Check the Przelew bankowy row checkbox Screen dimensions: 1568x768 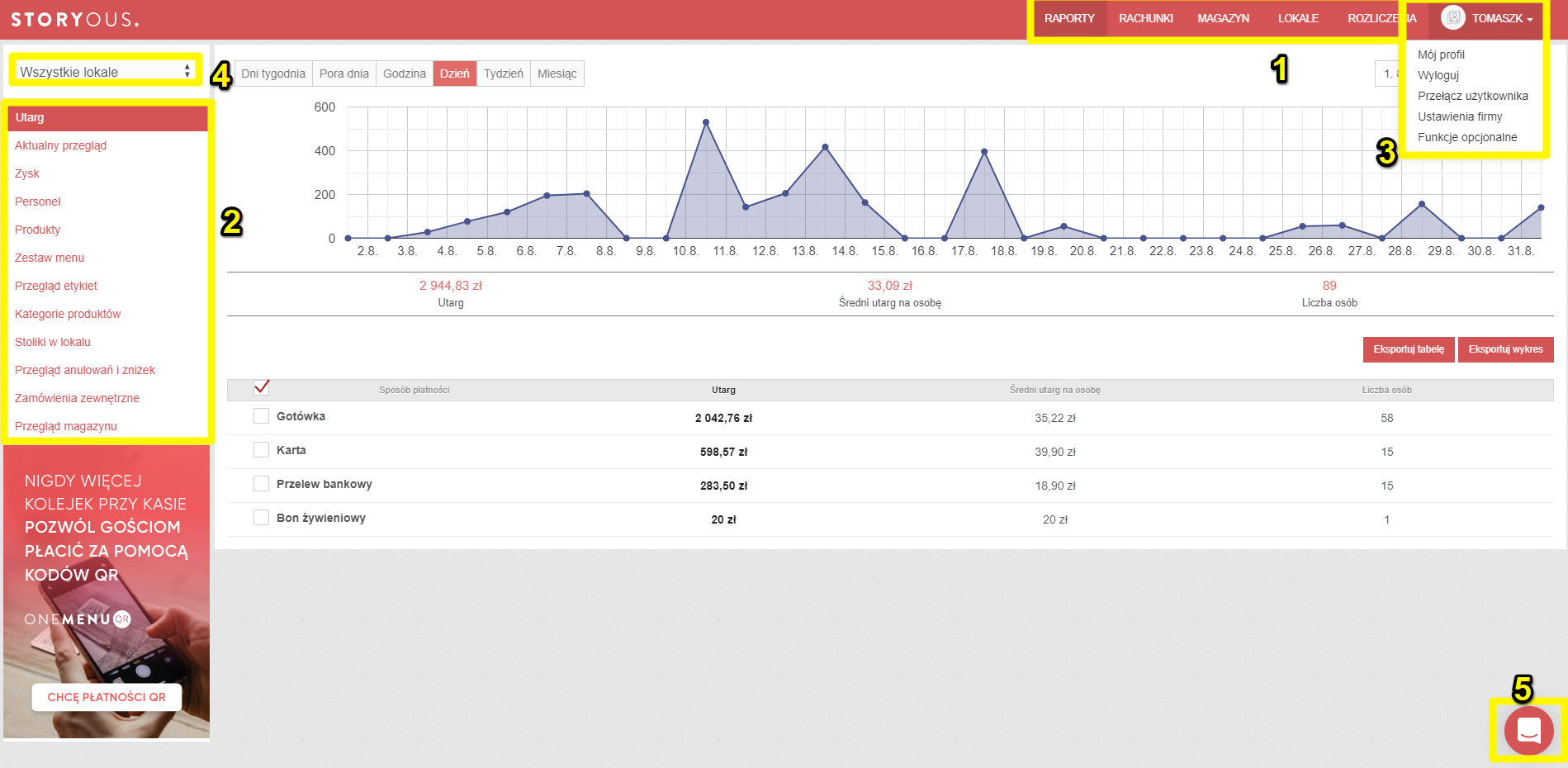click(261, 484)
